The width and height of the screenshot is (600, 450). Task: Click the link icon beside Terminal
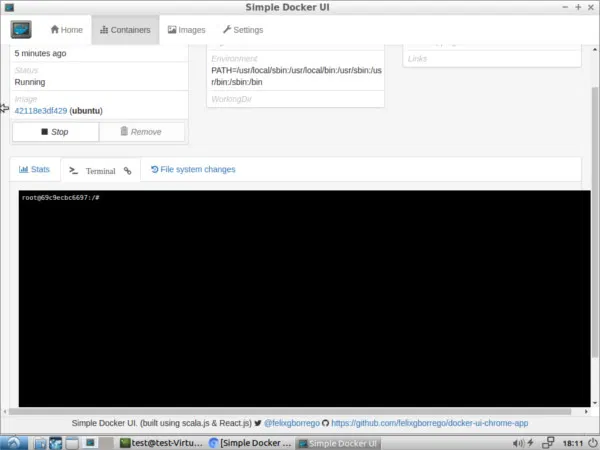tap(127, 171)
